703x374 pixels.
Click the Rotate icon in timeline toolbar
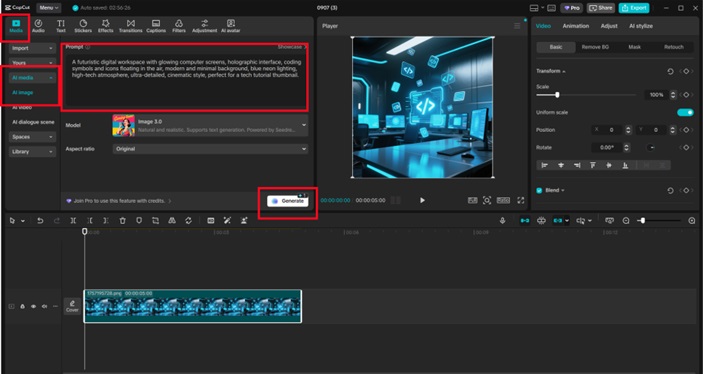coord(188,221)
